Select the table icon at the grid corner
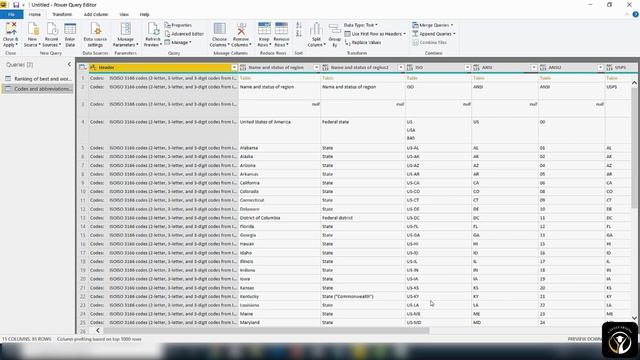This screenshot has height=360, width=640. coord(82,67)
